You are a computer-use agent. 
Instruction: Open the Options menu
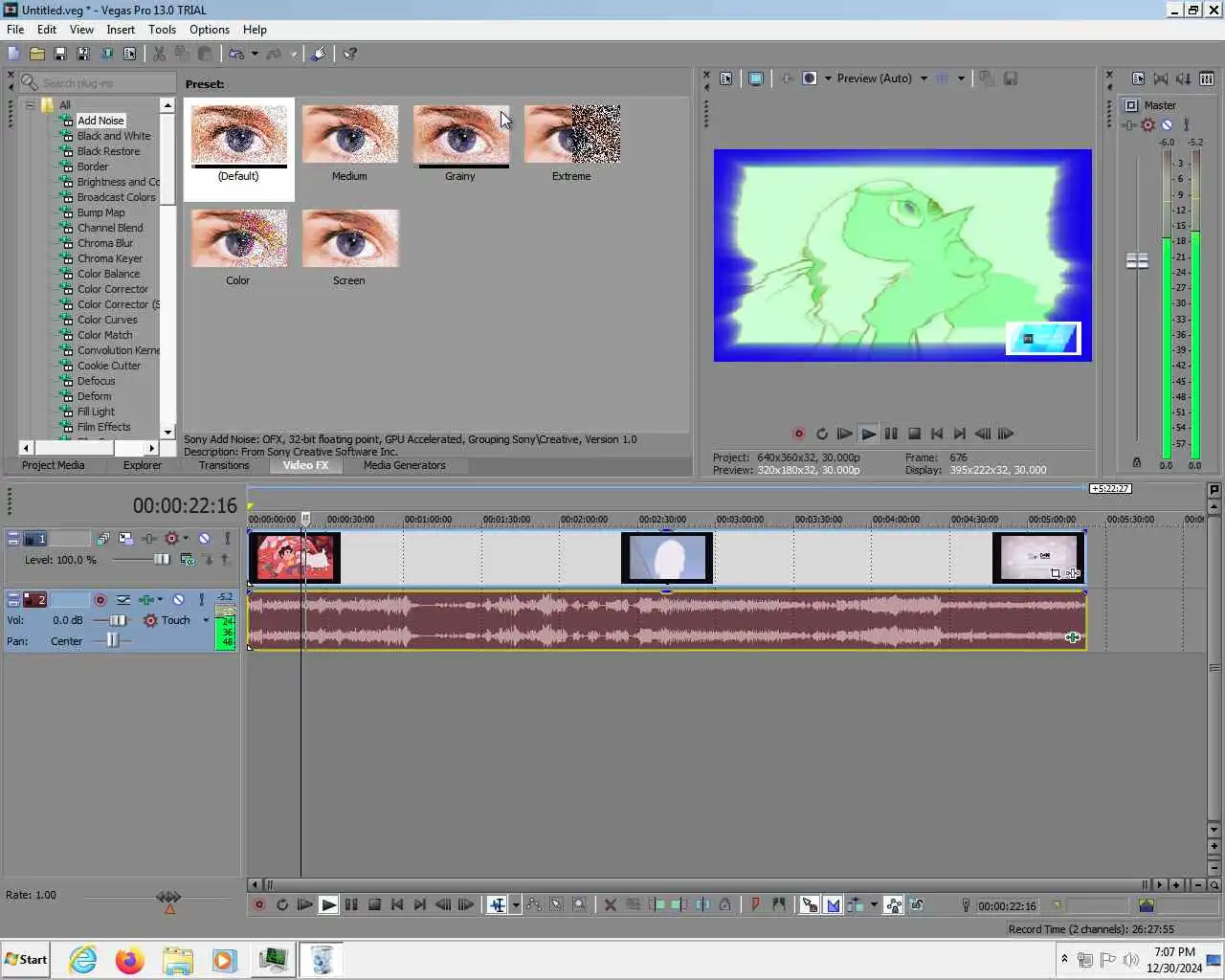click(210, 30)
